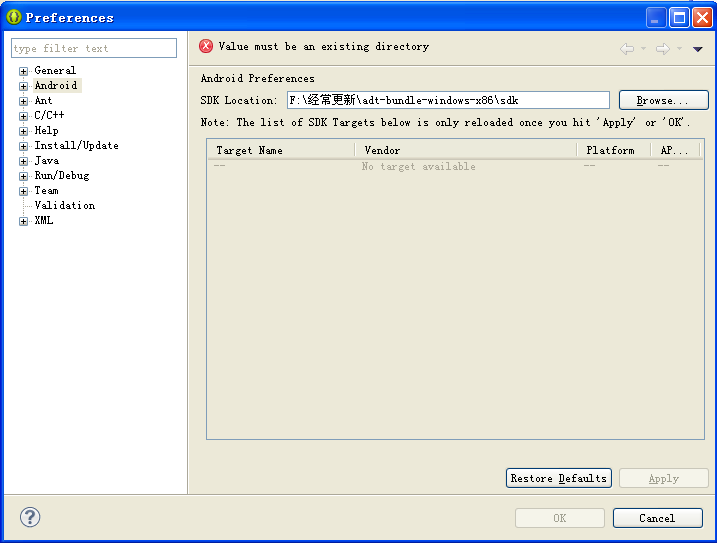The image size is (717, 543).
Task: Select General in the preferences tree
Action: pos(55,70)
